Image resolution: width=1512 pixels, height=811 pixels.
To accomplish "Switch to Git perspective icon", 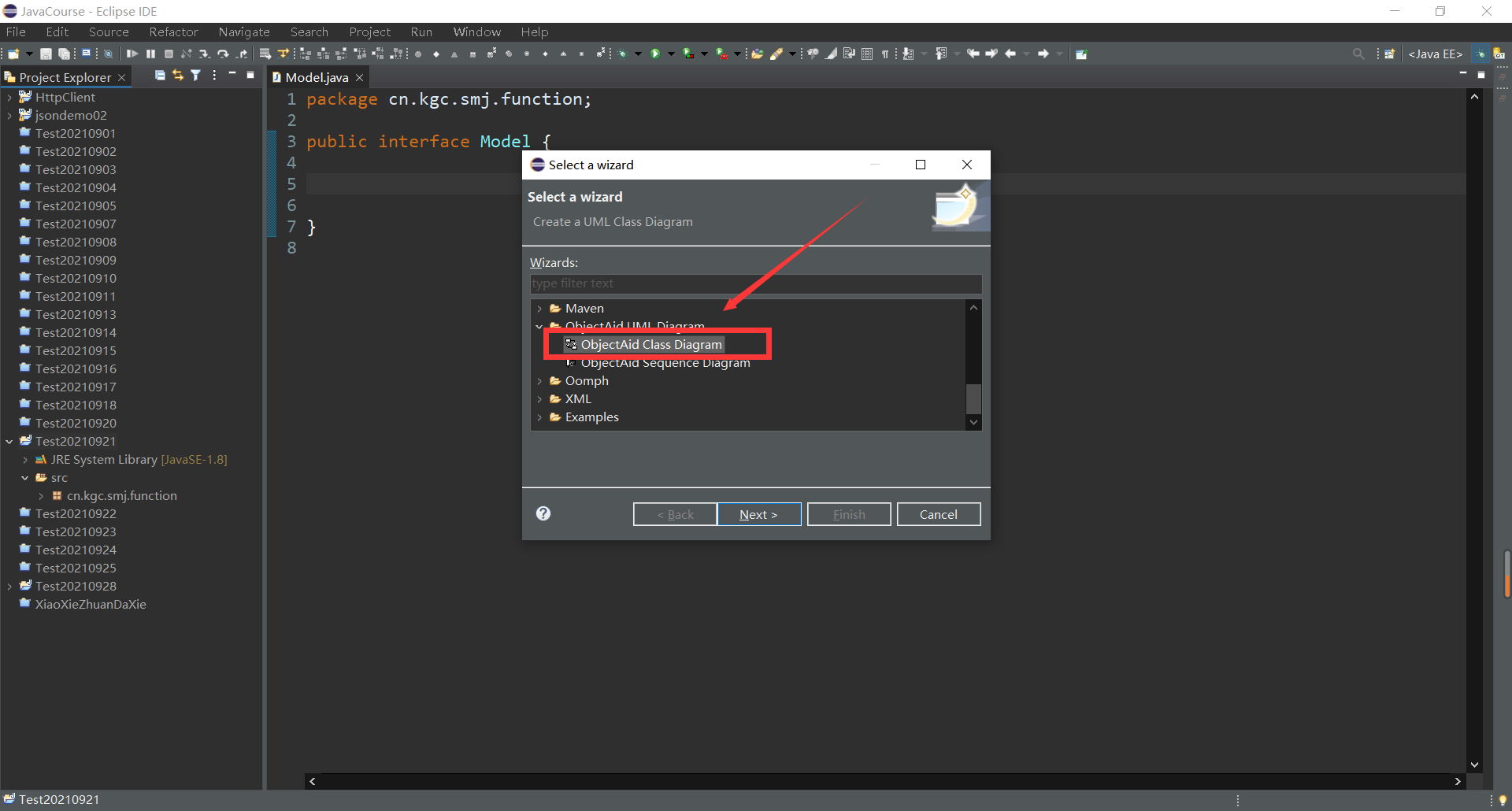I will 1499,54.
